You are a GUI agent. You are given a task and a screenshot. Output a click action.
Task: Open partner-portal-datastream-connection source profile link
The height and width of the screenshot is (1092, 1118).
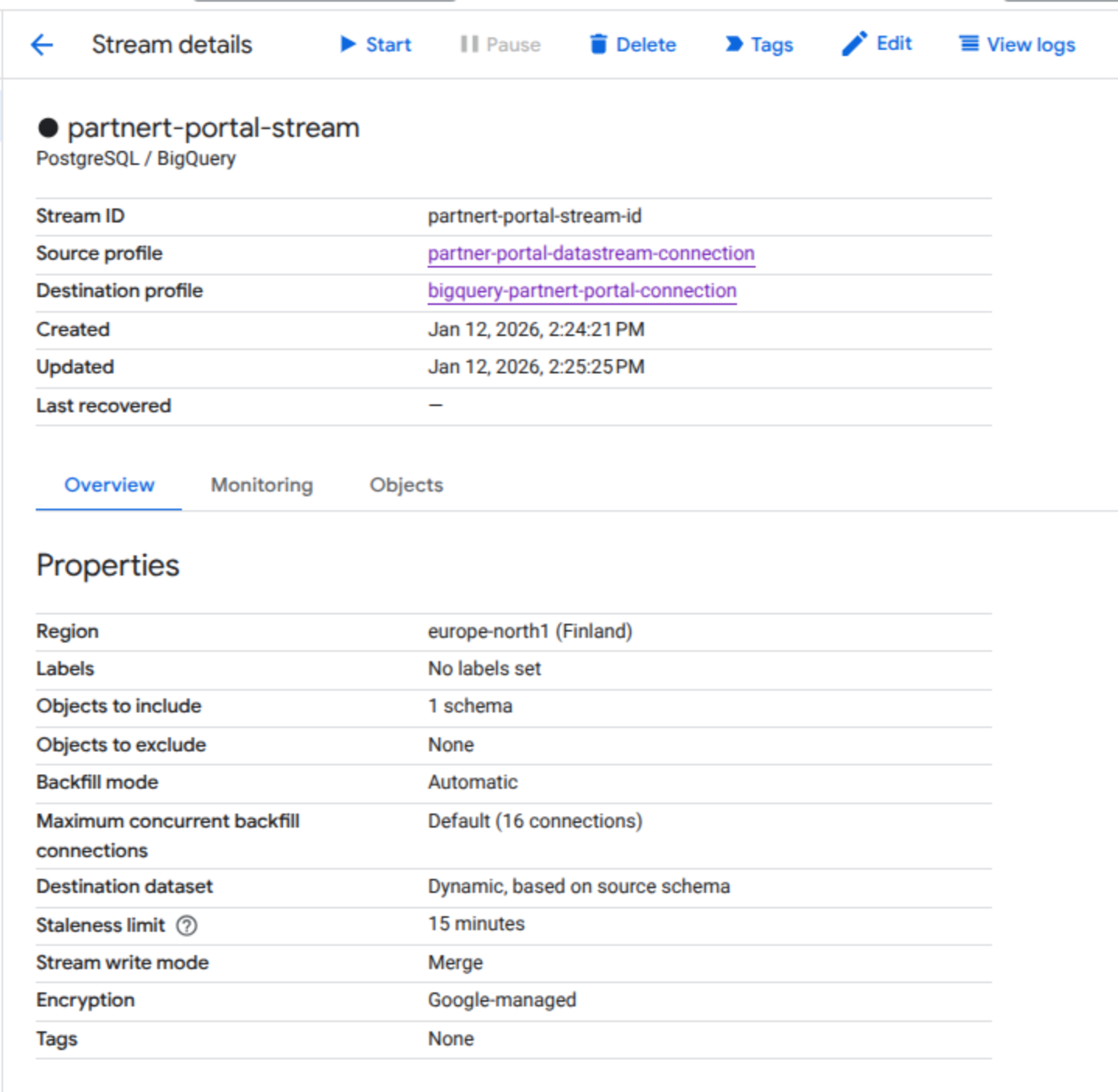[x=591, y=254]
